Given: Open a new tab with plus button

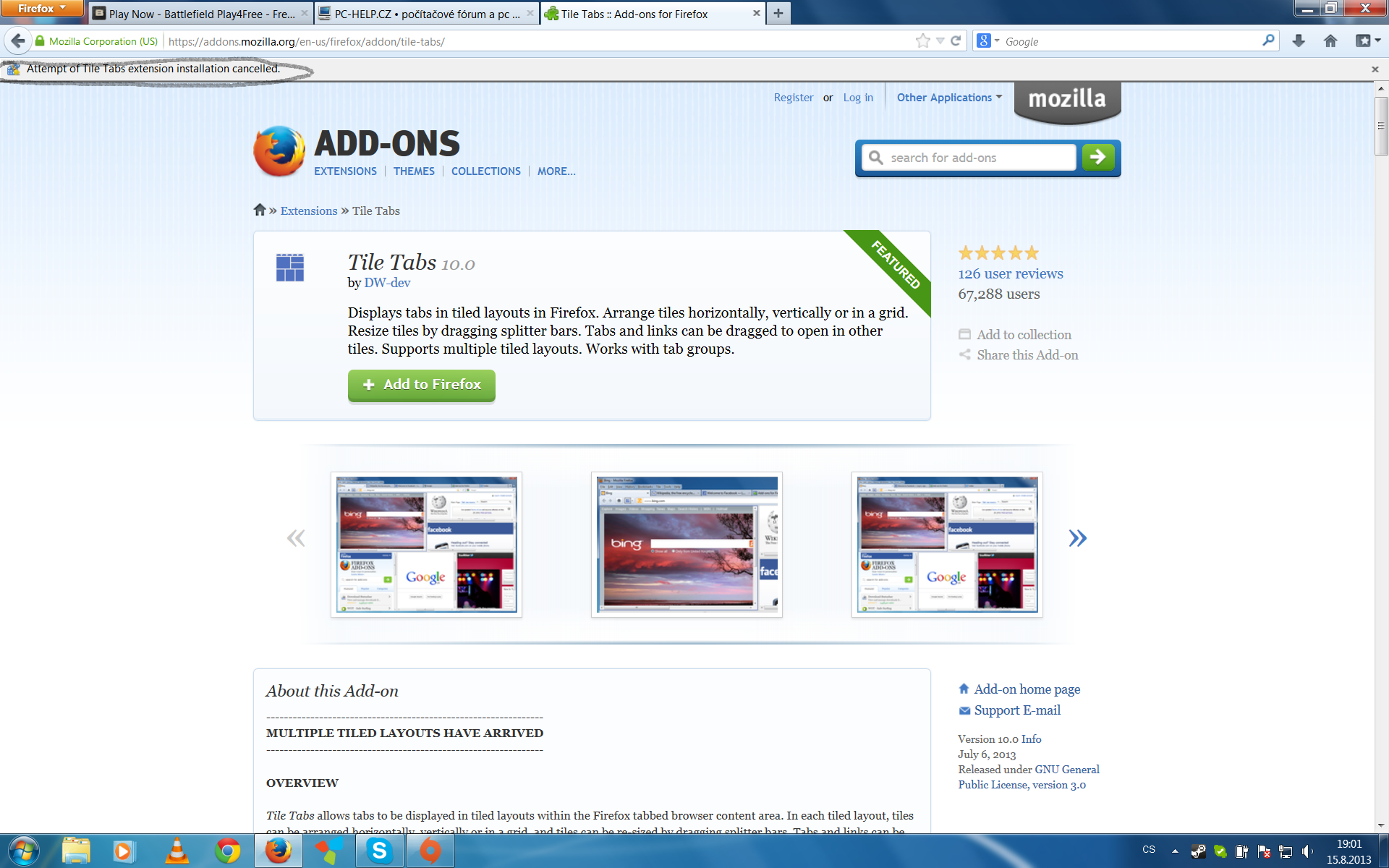Looking at the screenshot, I should [778, 13].
